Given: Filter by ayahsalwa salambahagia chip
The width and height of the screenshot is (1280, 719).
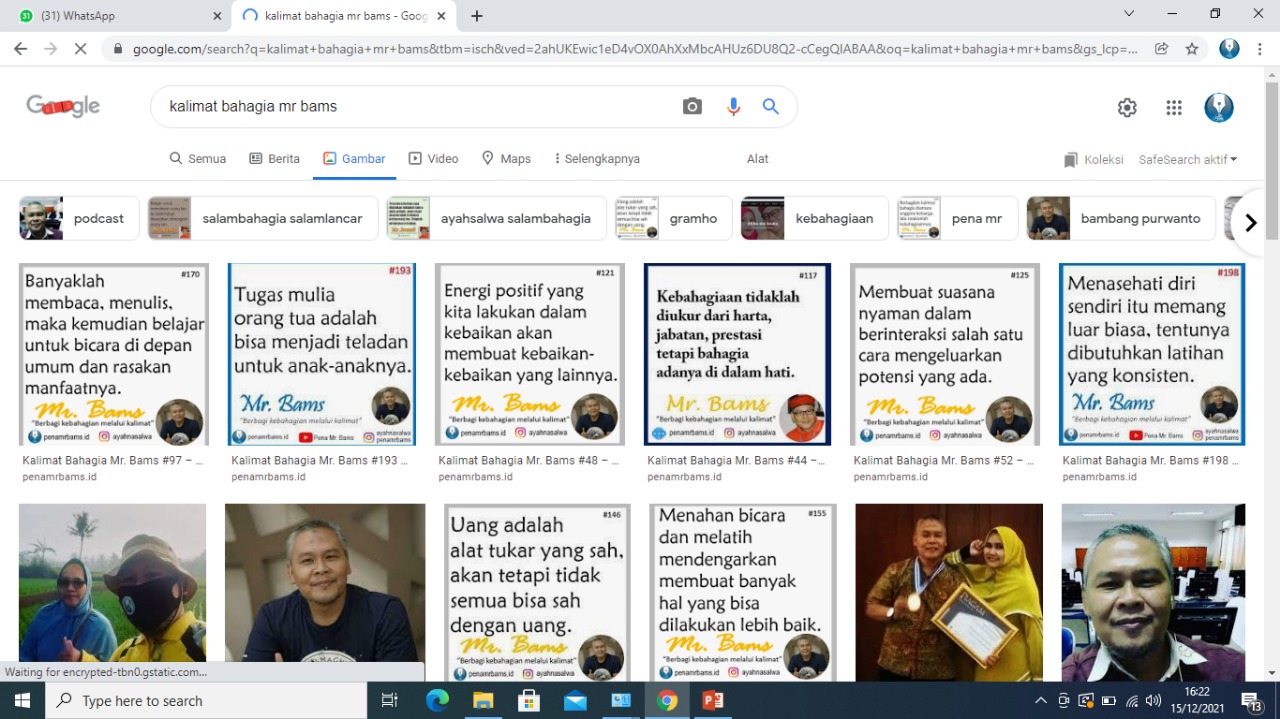Looking at the screenshot, I should (x=496, y=218).
